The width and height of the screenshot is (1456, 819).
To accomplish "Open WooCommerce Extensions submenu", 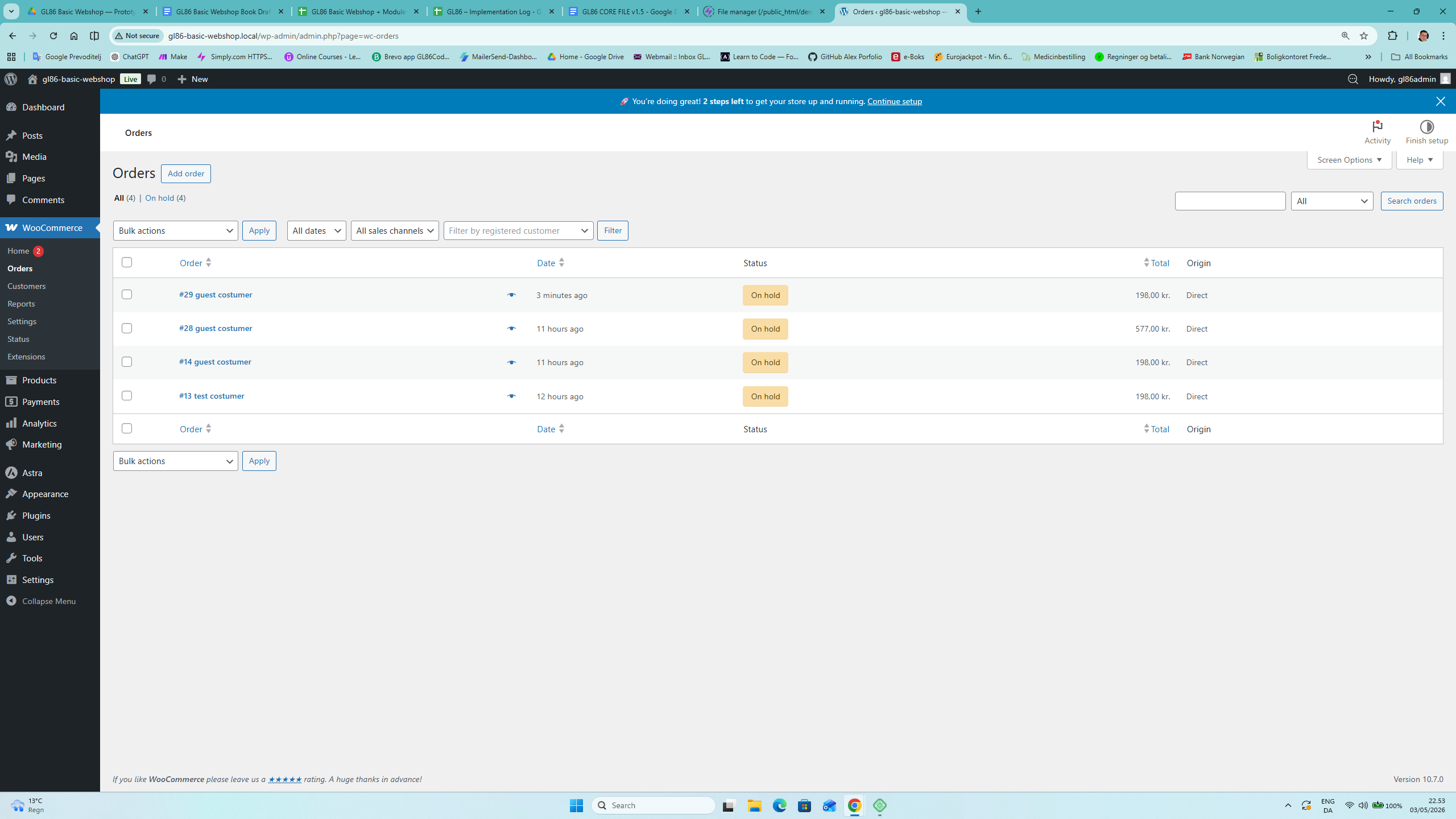I will (26, 357).
